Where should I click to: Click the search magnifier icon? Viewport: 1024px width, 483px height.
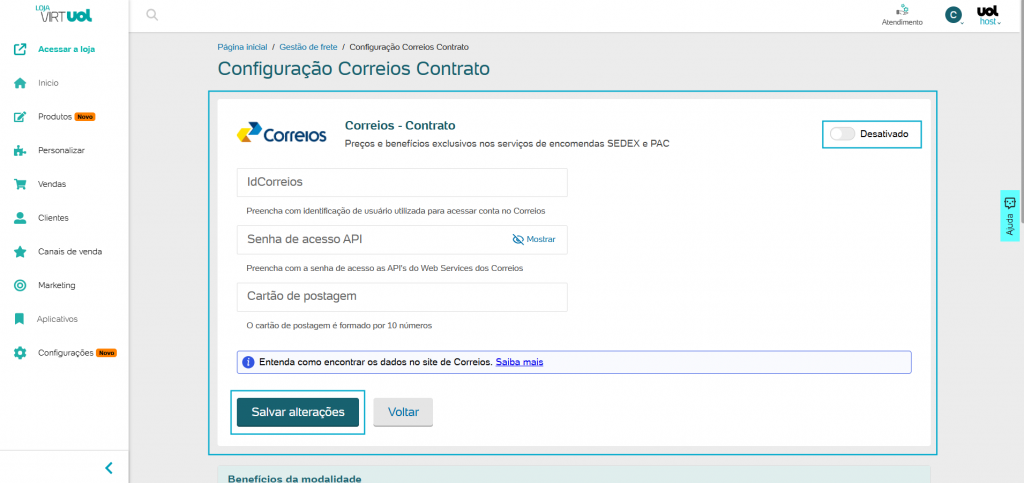(x=152, y=15)
